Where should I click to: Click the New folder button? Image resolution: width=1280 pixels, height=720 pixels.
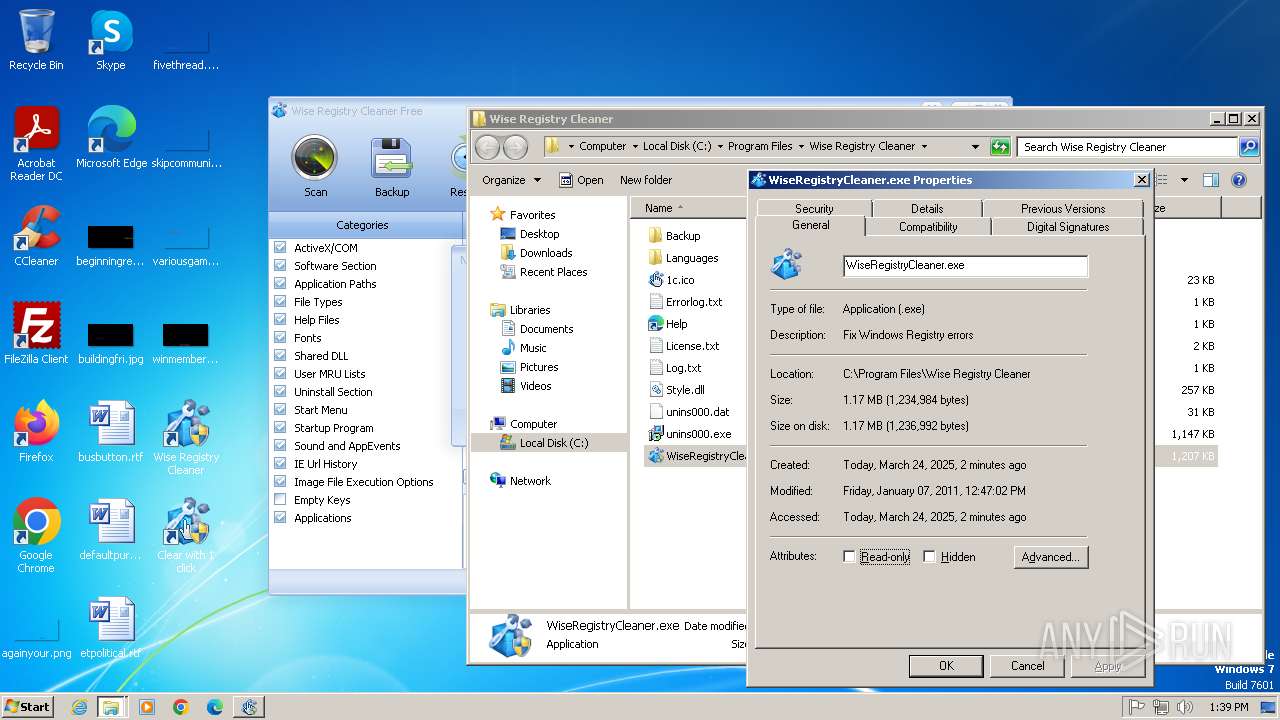[646, 180]
